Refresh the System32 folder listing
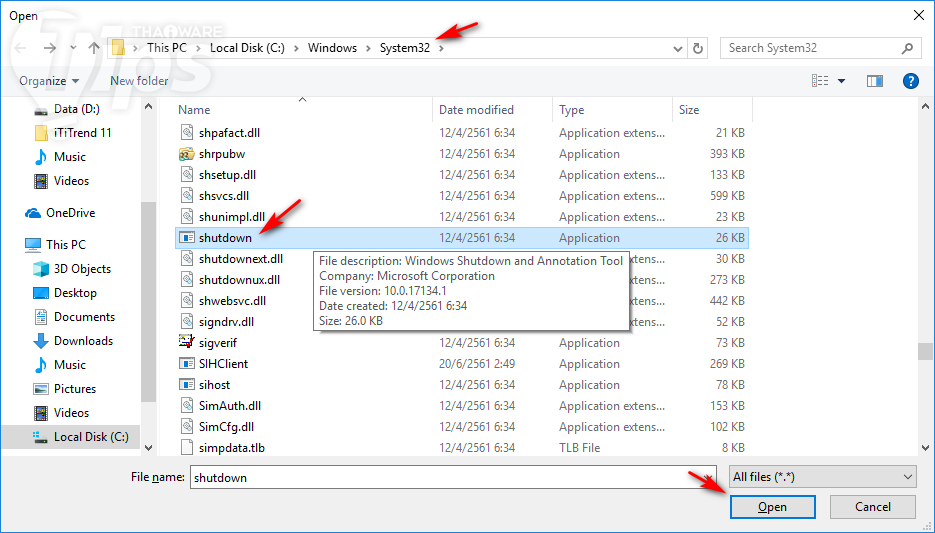This screenshot has height=533, width=935. [x=698, y=48]
